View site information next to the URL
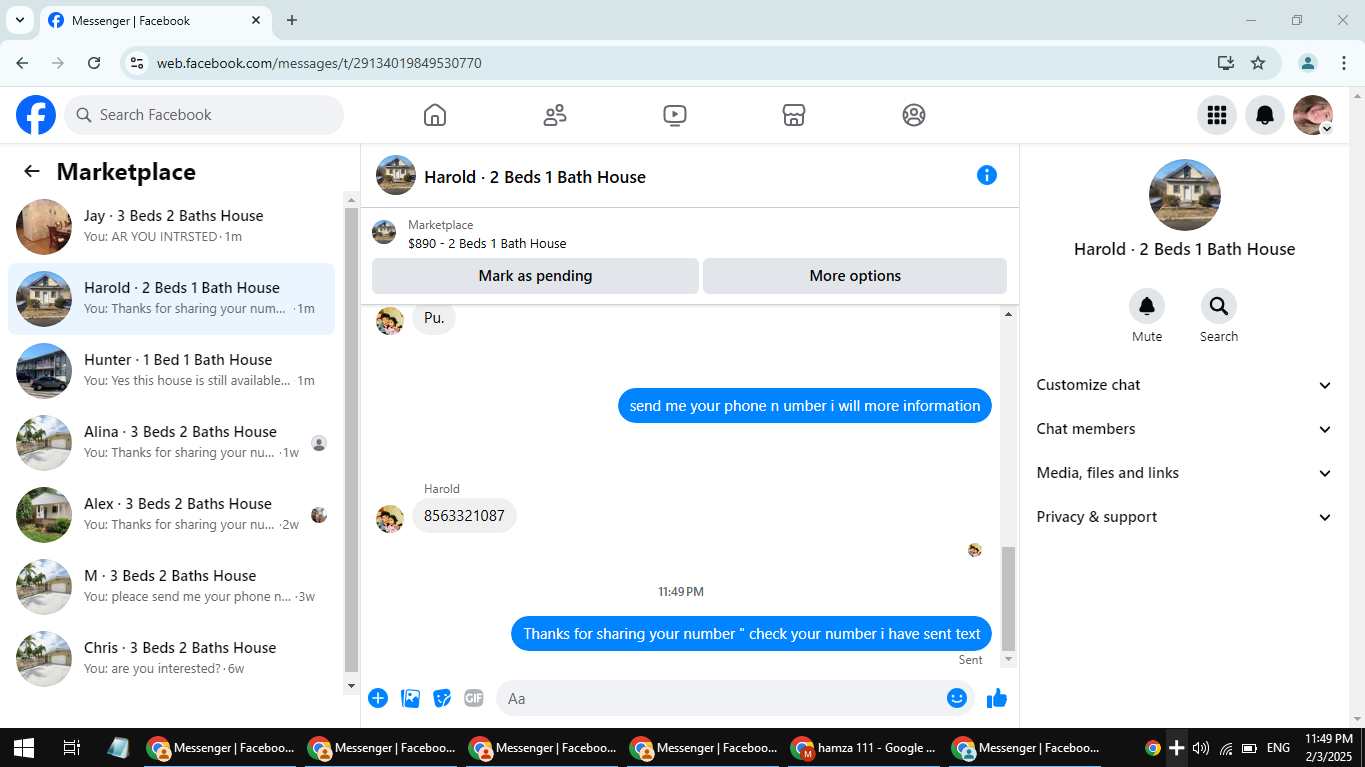 (138, 63)
